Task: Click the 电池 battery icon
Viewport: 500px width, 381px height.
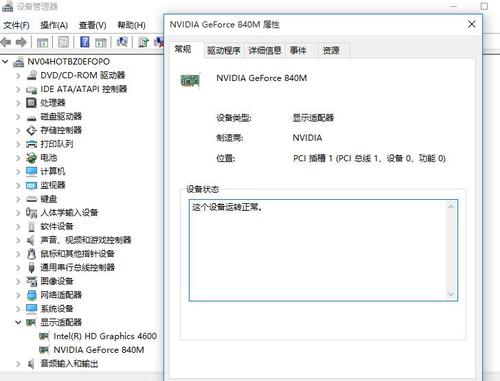Action: (32, 158)
